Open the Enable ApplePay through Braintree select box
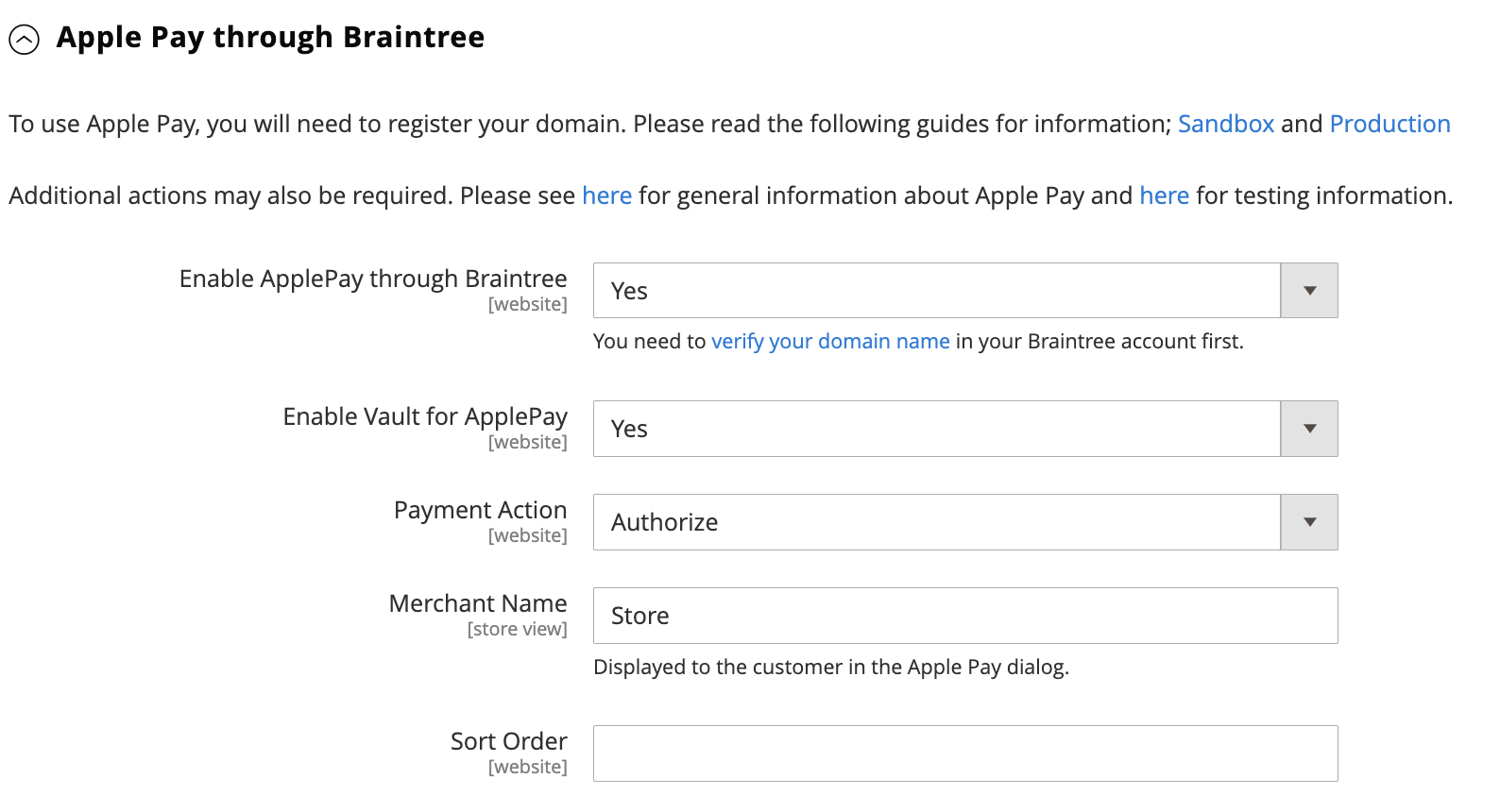This screenshot has width=1500, height=812. point(935,291)
